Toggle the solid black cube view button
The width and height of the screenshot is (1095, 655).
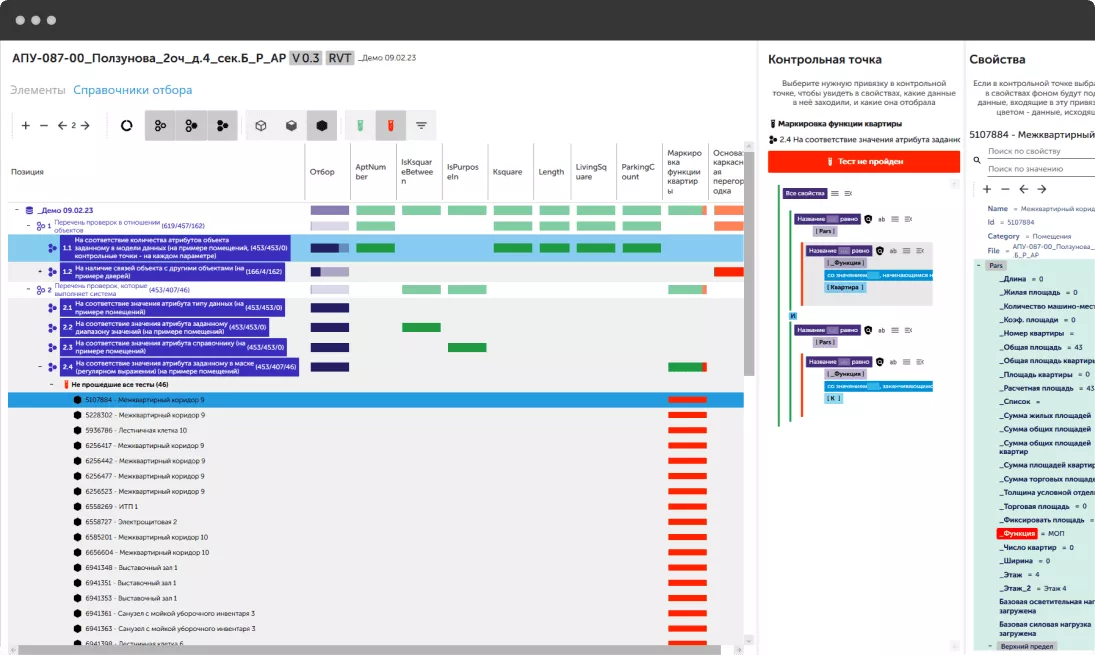click(321, 126)
